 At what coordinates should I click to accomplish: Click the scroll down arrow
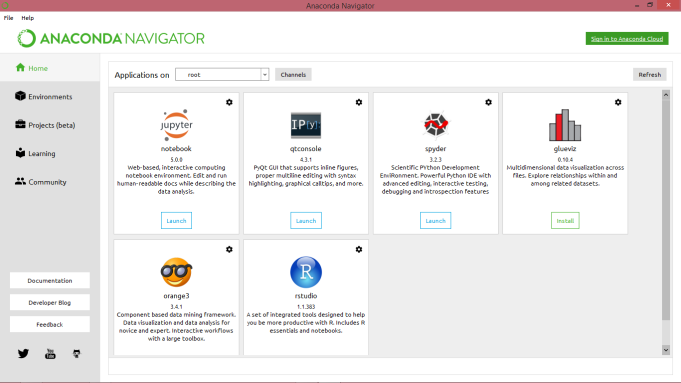point(666,350)
